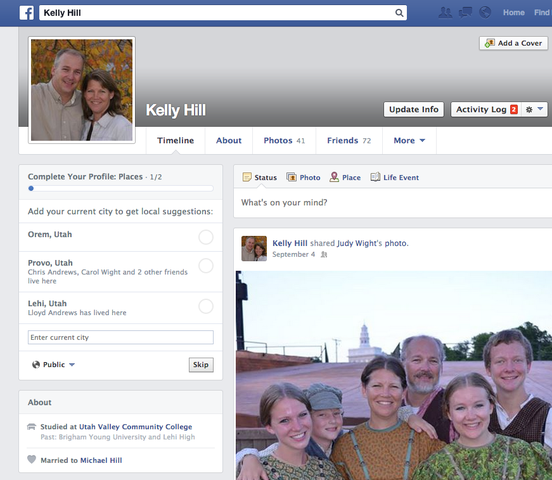Click the Provo, Utah suggestion text
The image size is (552, 480).
click(x=50, y=263)
